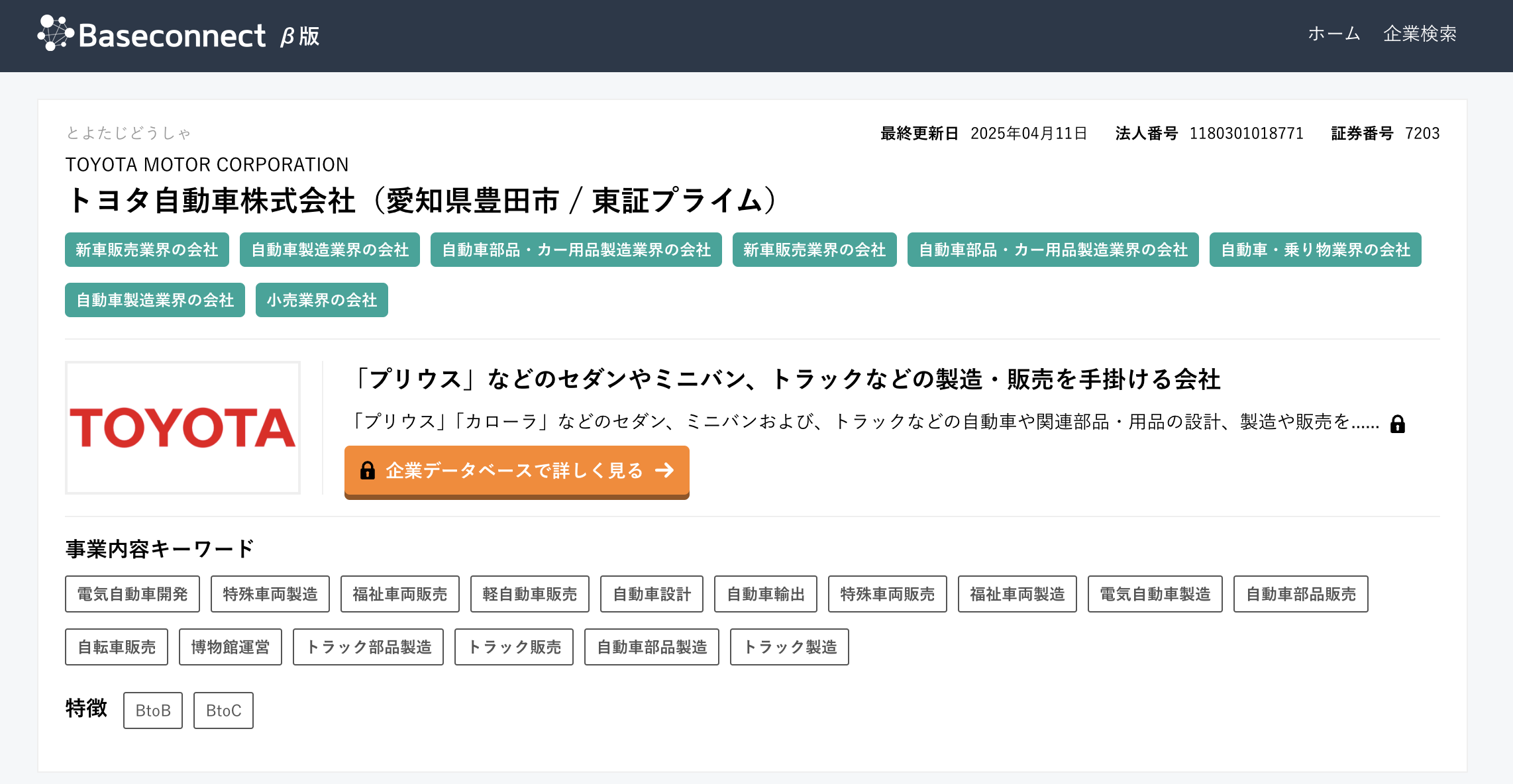Click the 「プリウス」などのセダン headline
Image resolution: width=1513 pixels, height=784 pixels.
pyautogui.click(x=786, y=379)
